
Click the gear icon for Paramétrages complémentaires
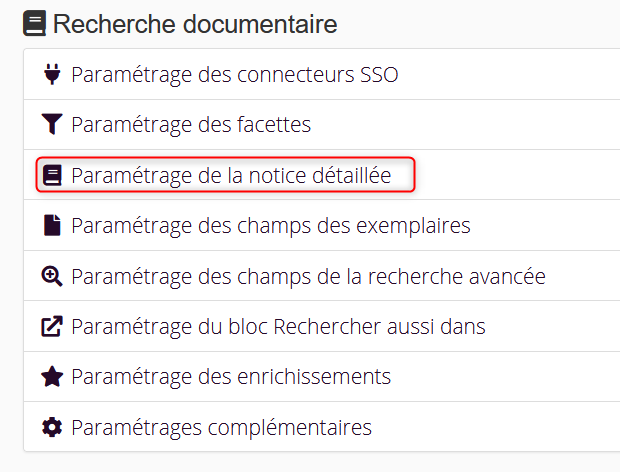(52, 428)
